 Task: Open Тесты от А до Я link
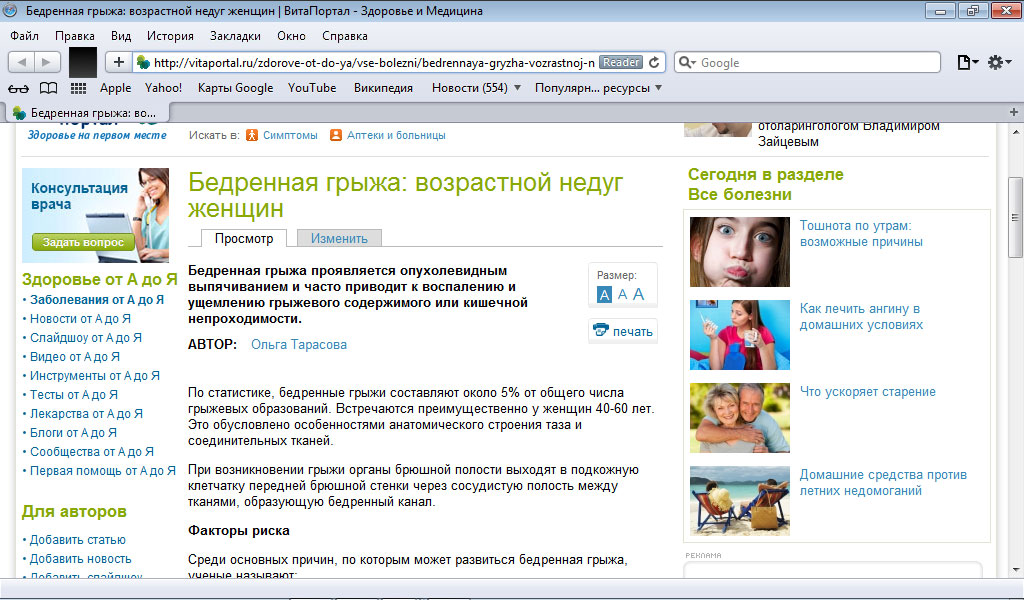point(74,394)
